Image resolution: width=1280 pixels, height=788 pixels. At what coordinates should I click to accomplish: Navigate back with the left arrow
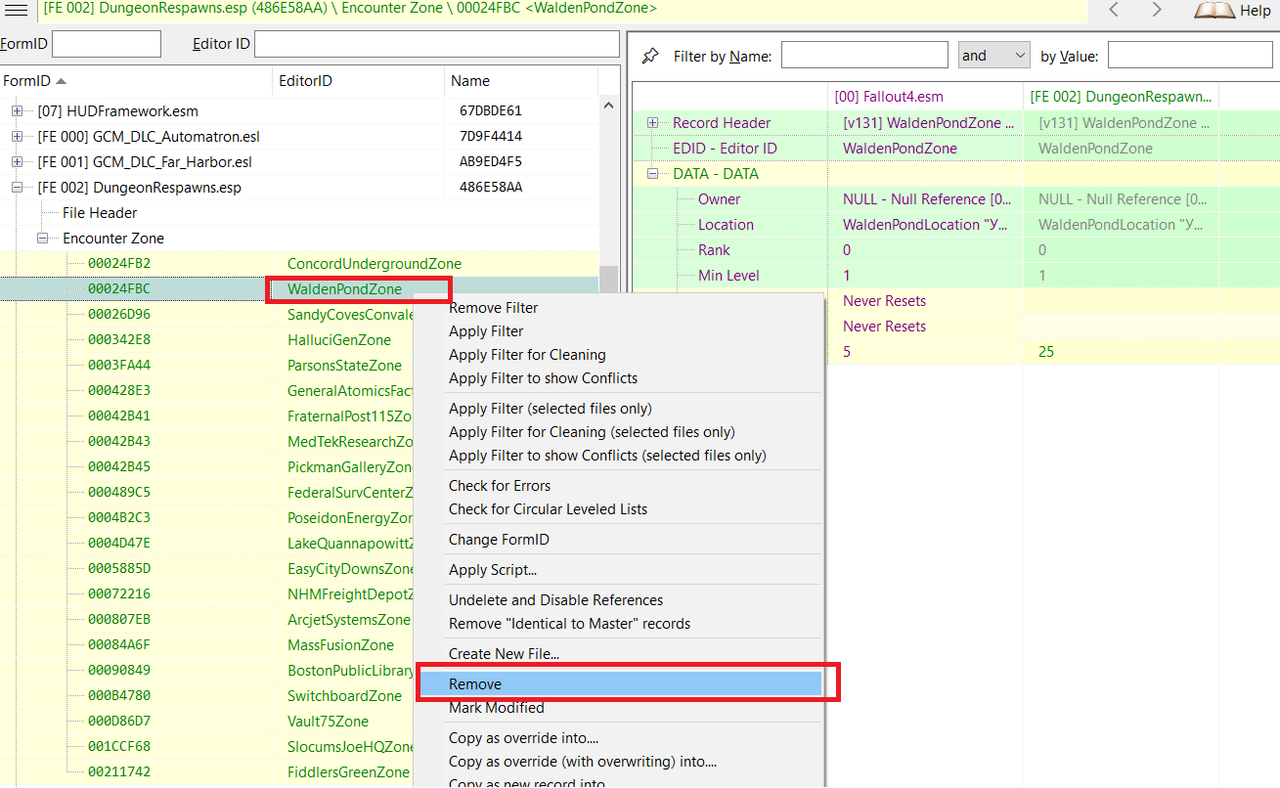(x=1114, y=10)
